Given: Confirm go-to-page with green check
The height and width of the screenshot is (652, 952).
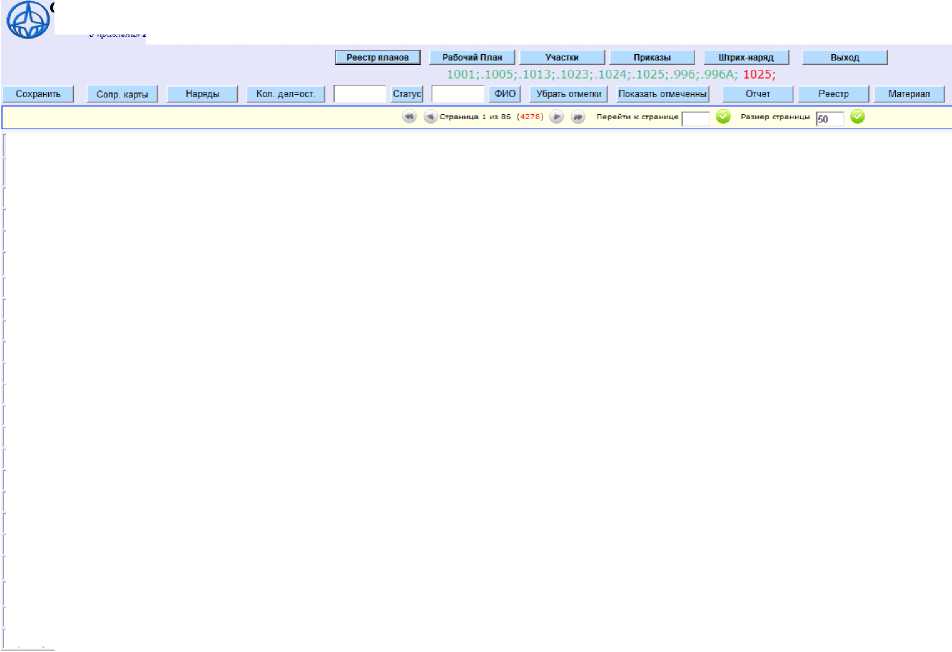Looking at the screenshot, I should tap(723, 117).
